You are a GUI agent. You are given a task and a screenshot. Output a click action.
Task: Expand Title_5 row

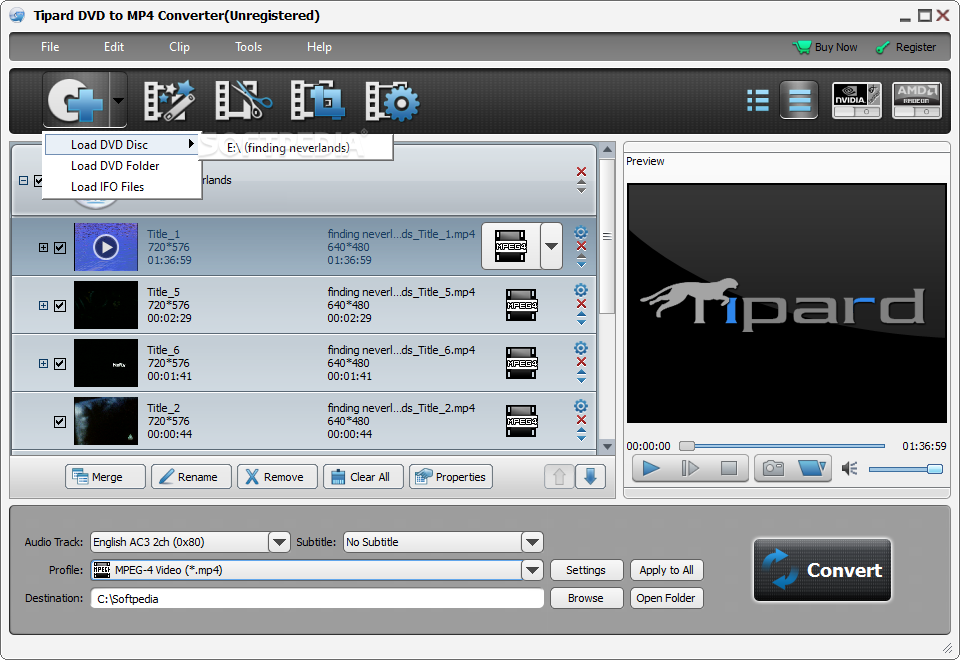coord(43,306)
